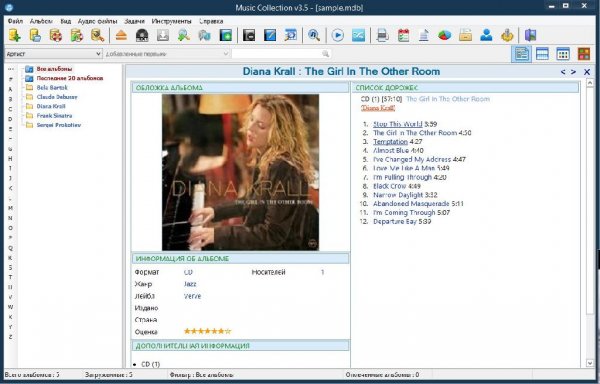This screenshot has height=384, width=600.
Task: Click scroll up arrow of details scrollbar
Action: pyautogui.click(x=590, y=83)
